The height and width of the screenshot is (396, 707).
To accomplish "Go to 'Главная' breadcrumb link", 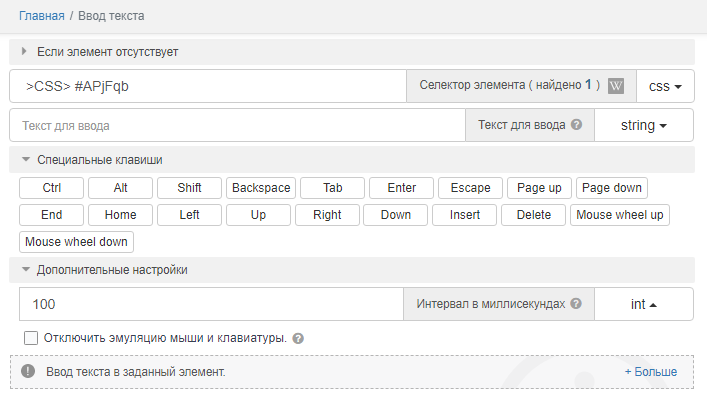I will pos(41,16).
